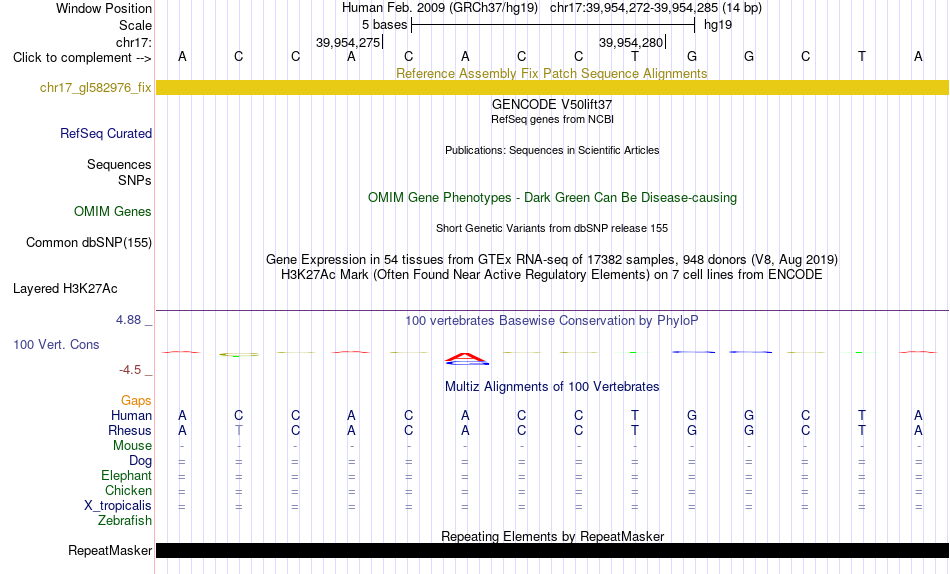Select the Human alignment row label

point(131,415)
